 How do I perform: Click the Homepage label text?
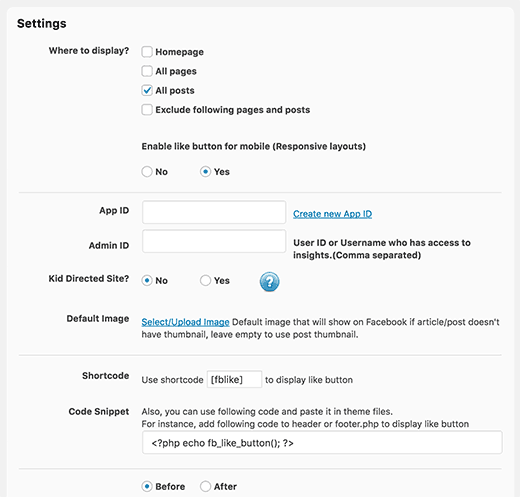tap(179, 52)
